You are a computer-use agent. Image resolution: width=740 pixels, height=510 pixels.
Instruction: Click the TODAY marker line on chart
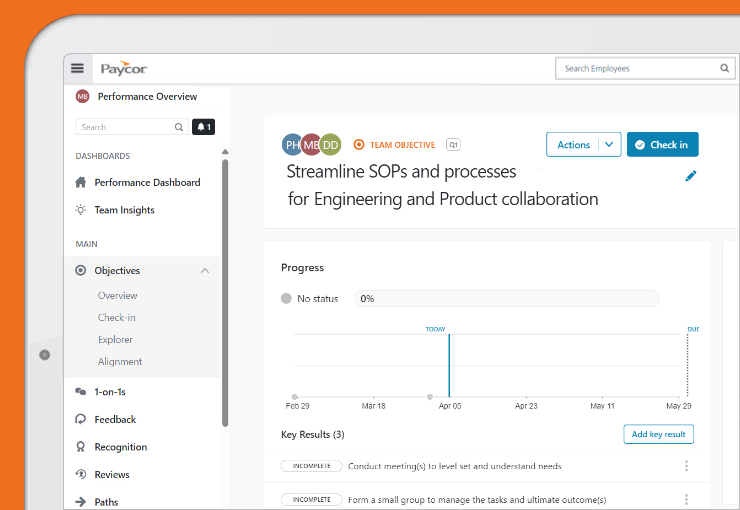click(449, 365)
